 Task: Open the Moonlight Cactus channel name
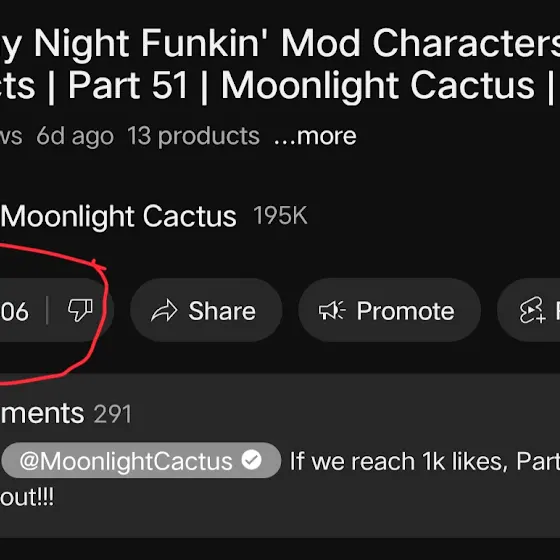[118, 216]
